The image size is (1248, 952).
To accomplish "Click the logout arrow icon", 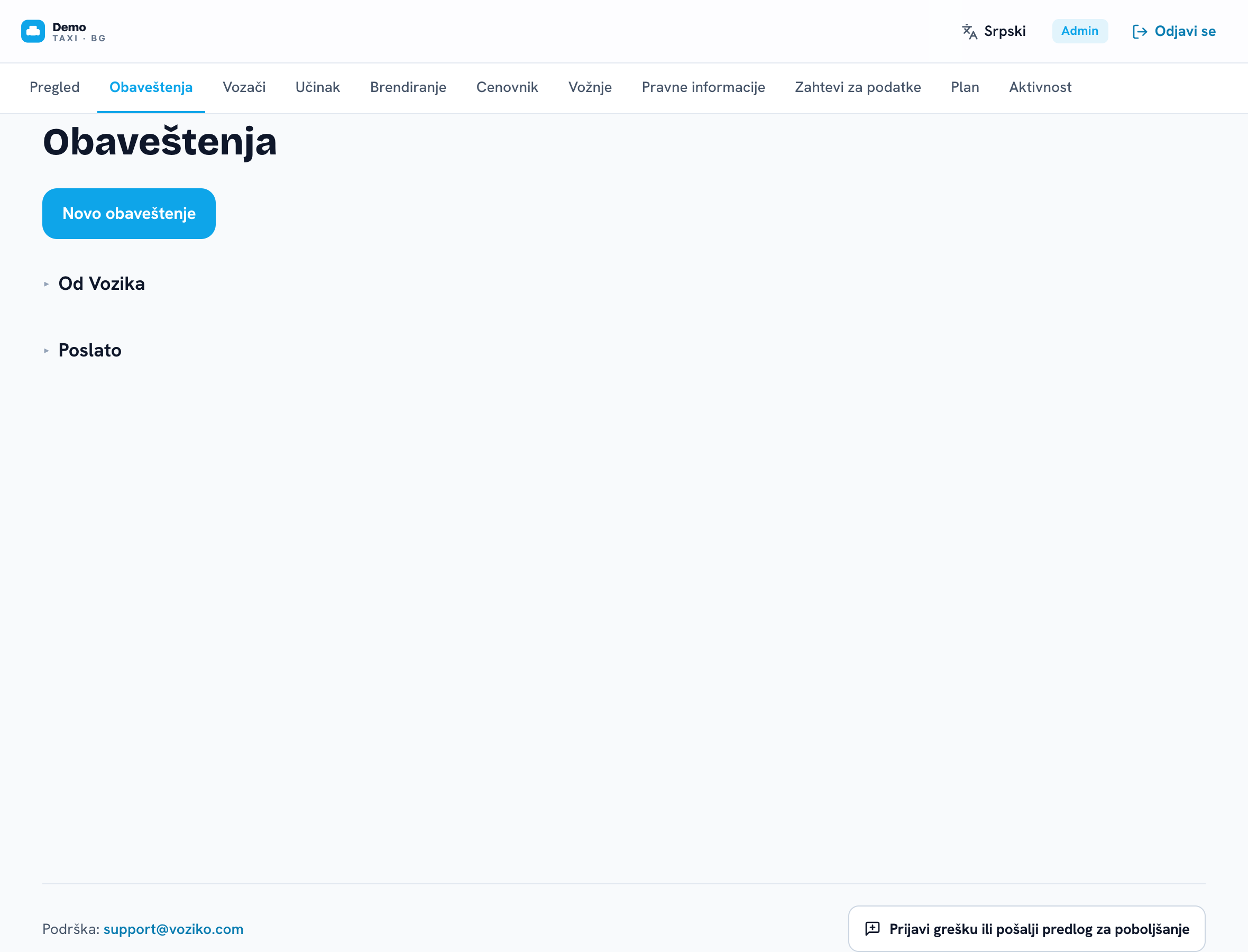I will [x=1140, y=32].
